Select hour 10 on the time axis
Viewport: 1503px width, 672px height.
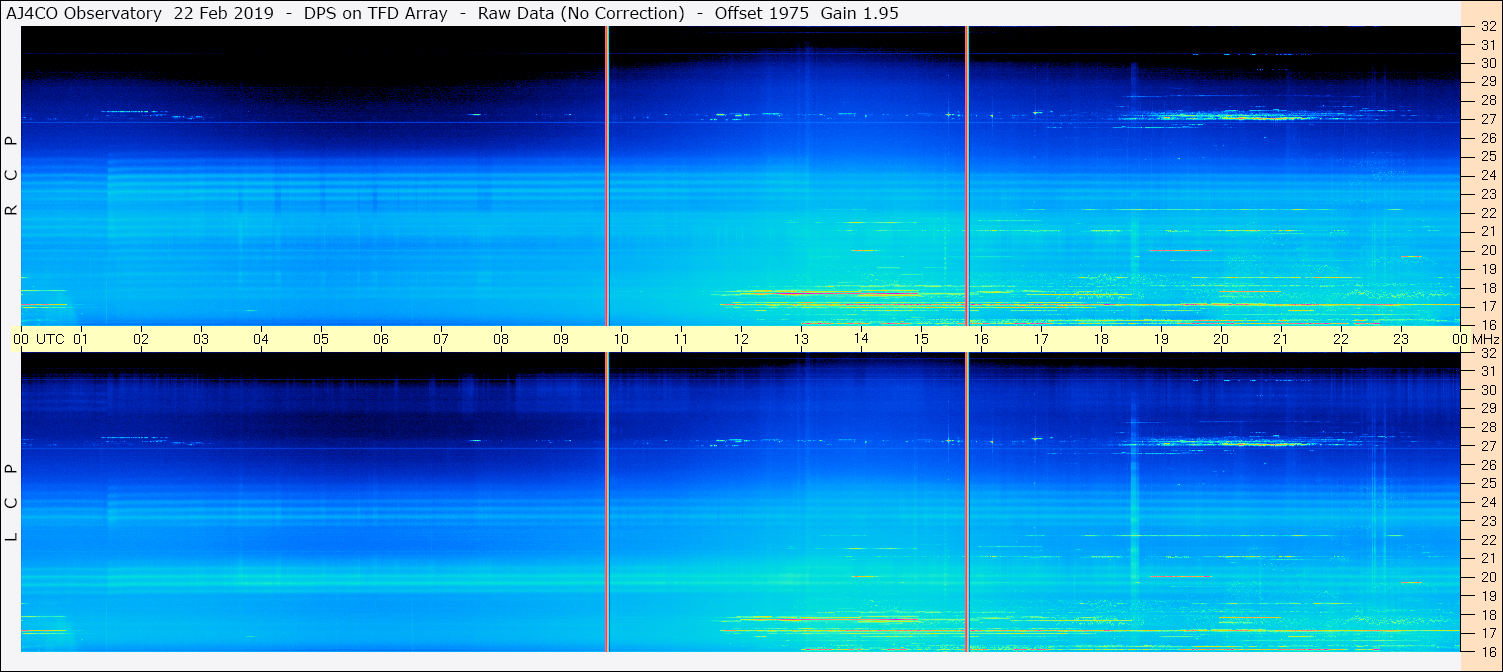[x=621, y=339]
